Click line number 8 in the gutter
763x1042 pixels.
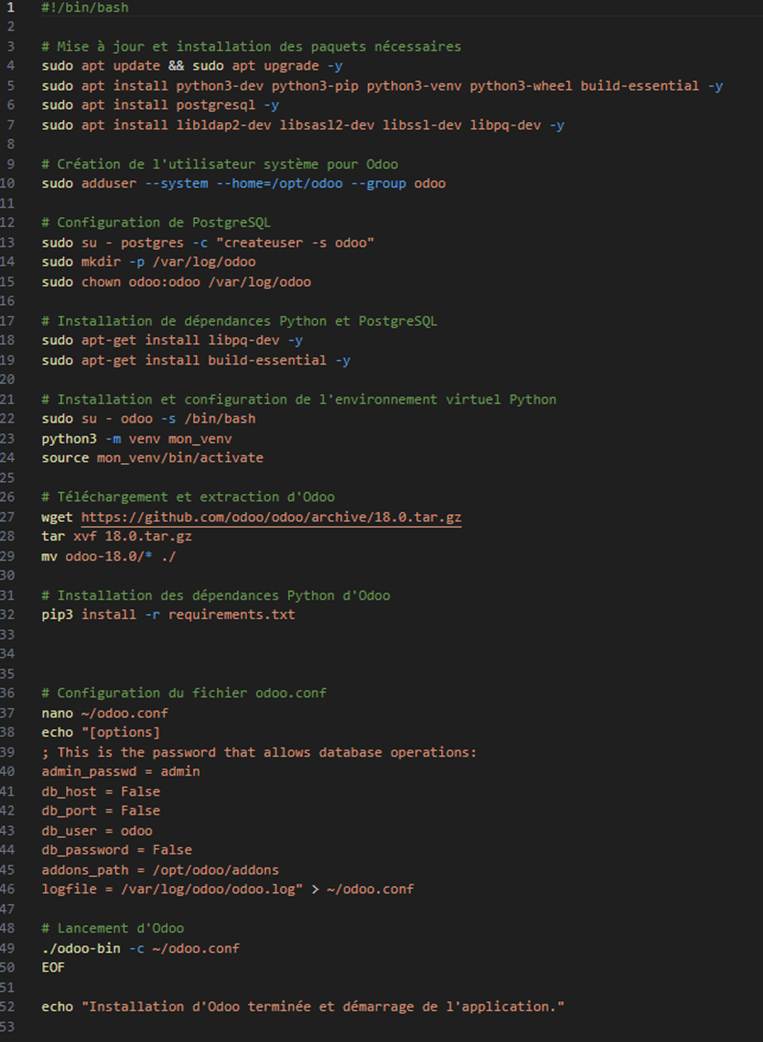(11, 144)
